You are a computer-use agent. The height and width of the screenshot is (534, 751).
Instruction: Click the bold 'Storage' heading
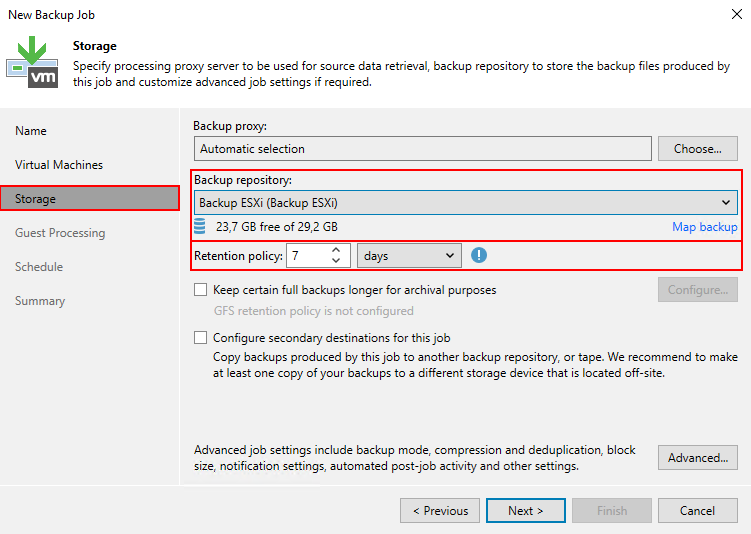94,46
